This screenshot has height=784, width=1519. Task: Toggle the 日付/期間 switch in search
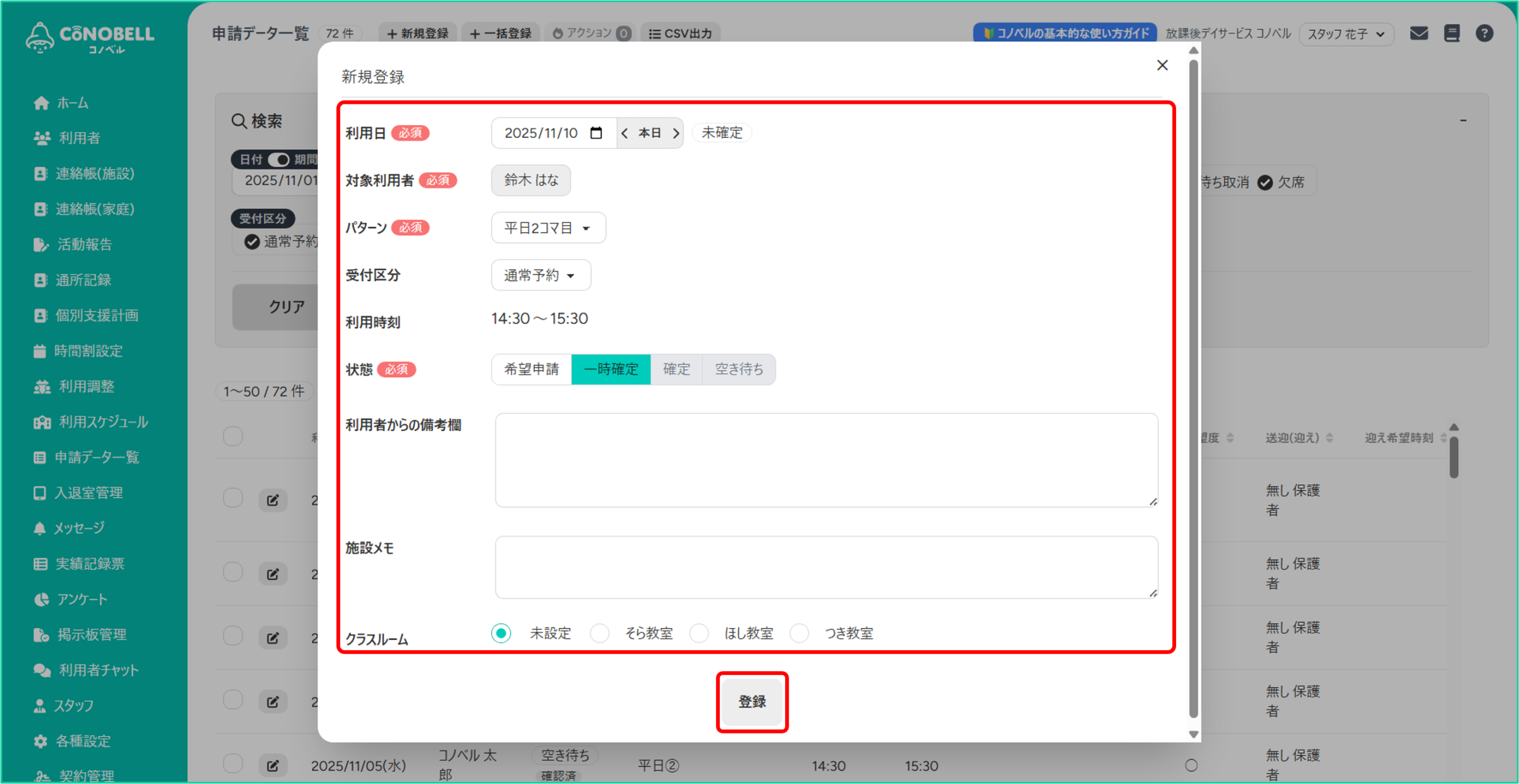(x=278, y=160)
